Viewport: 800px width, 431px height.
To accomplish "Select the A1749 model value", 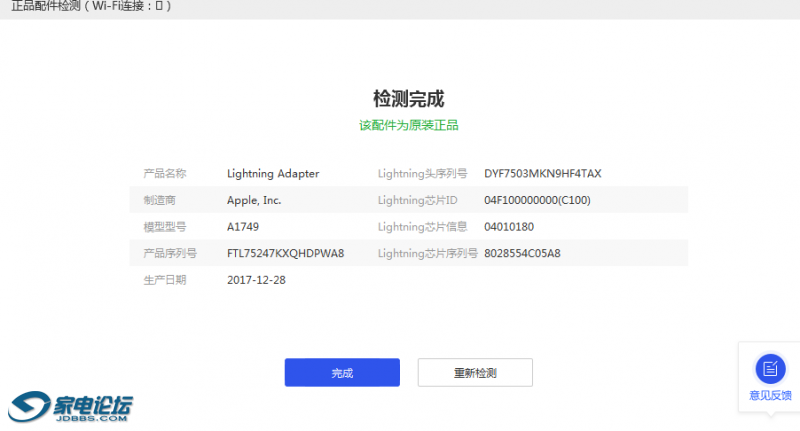I will pos(243,226).
